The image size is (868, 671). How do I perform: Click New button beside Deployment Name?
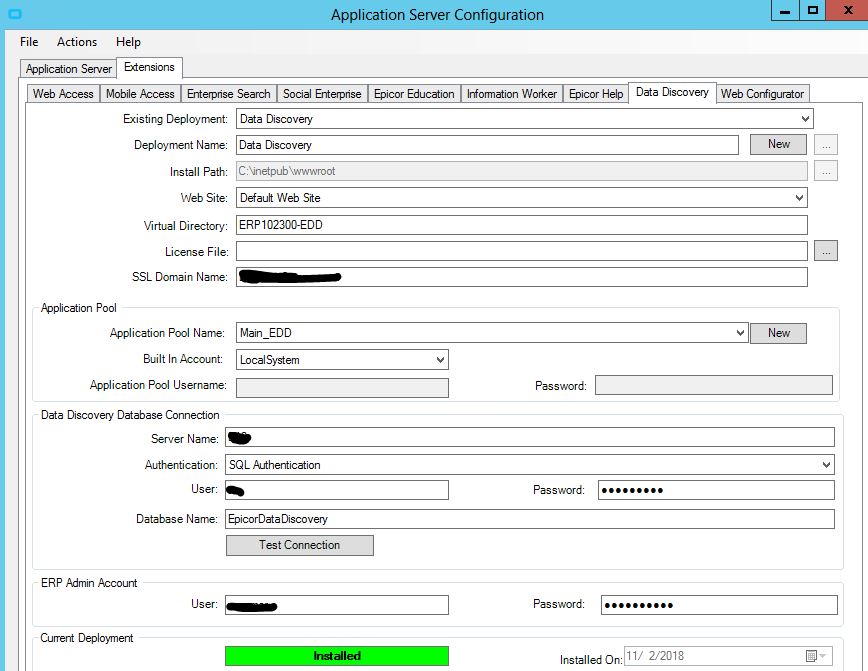tap(778, 144)
